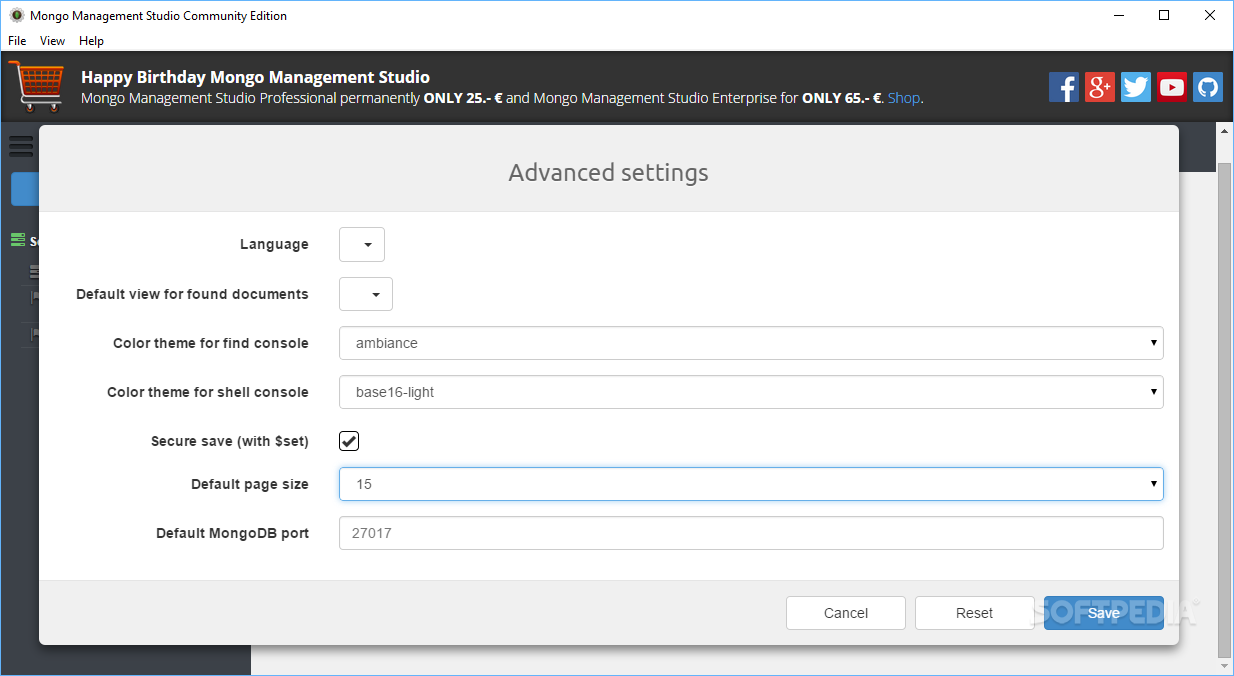Click Color theme for shell console label
This screenshot has width=1234, height=676.
pos(208,392)
